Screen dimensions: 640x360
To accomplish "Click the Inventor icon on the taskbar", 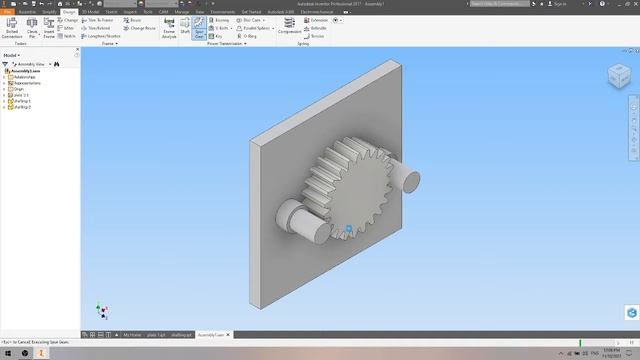I will coord(41,353).
